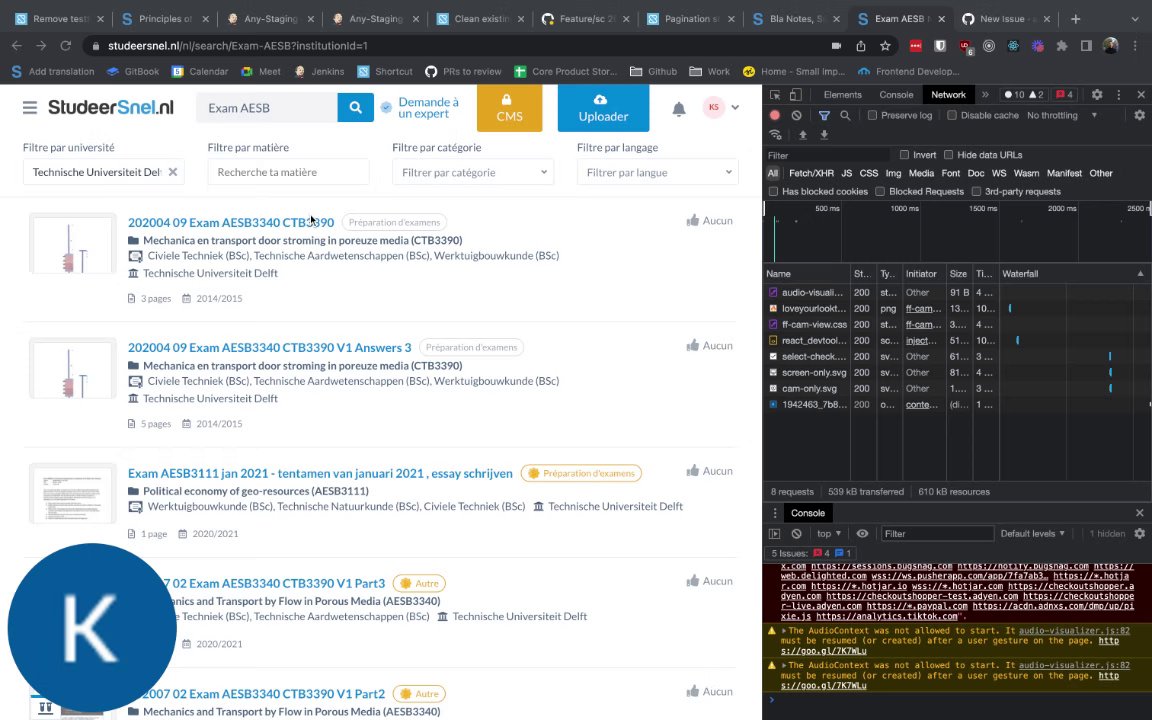Open the KS user avatar menu
Screen dimensions: 1152x720
(x=713, y=107)
